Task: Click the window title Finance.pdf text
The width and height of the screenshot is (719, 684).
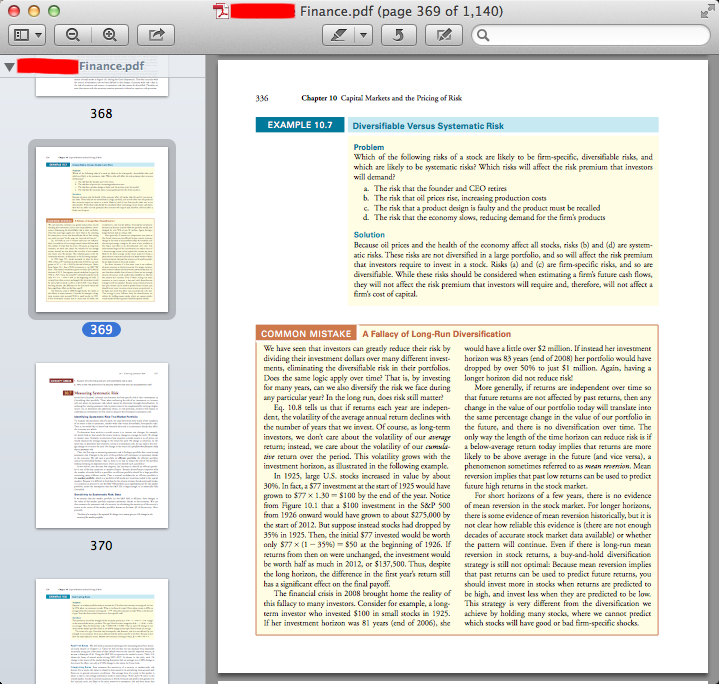Action: 401,11
